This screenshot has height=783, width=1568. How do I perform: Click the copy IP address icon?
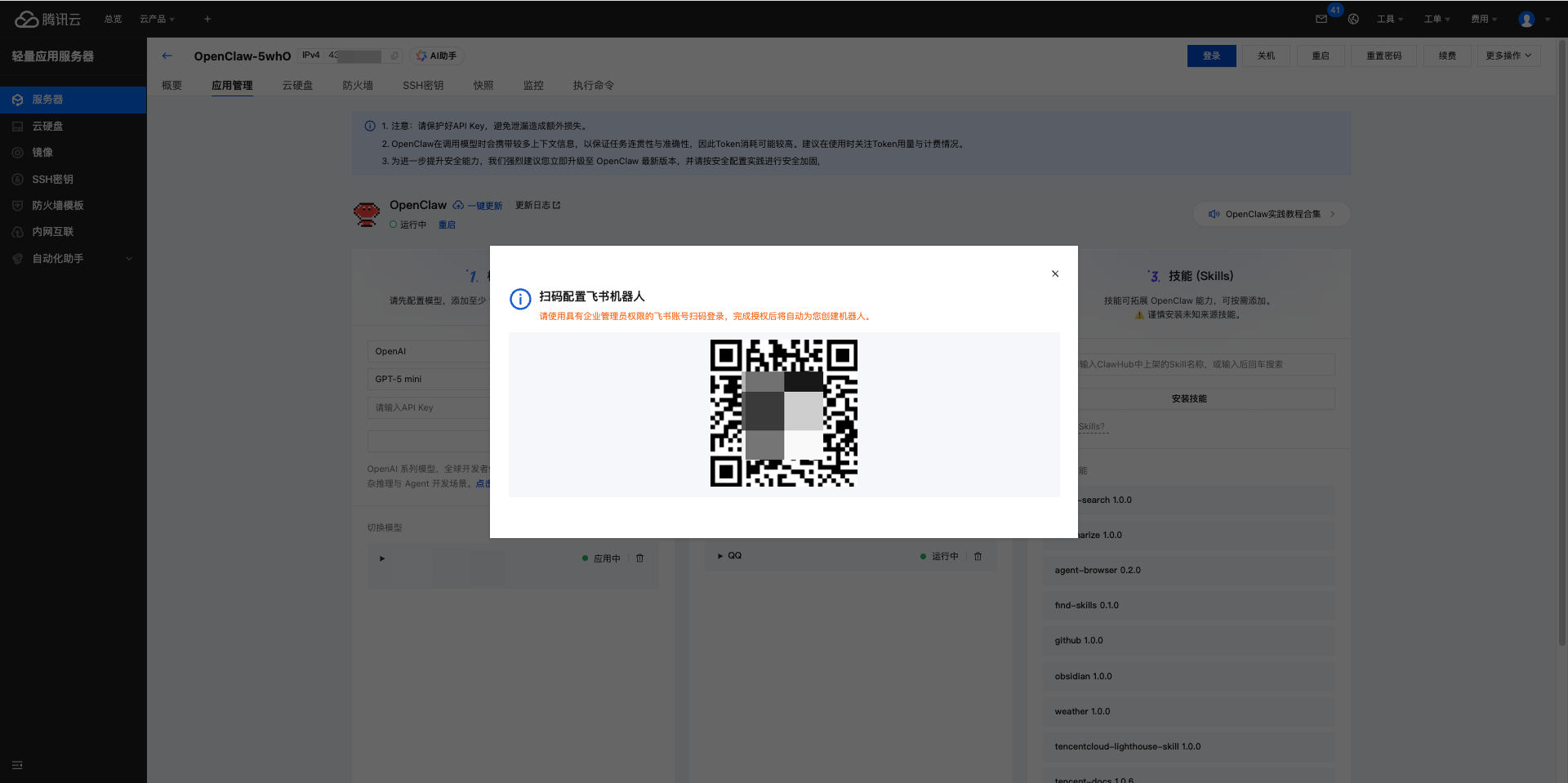[x=394, y=56]
